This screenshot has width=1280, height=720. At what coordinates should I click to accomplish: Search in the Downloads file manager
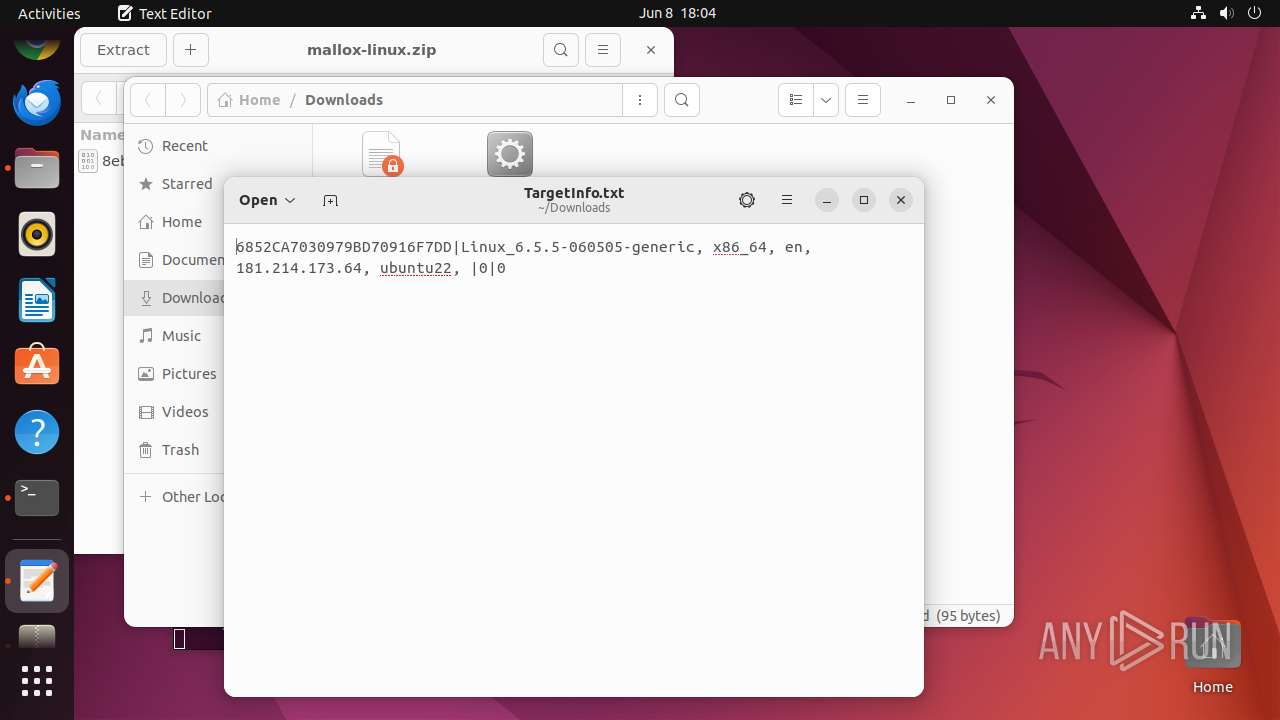click(x=682, y=100)
